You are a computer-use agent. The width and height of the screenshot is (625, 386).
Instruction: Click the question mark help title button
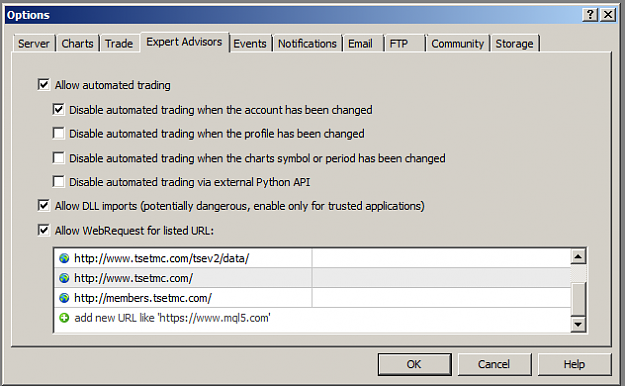click(x=590, y=15)
